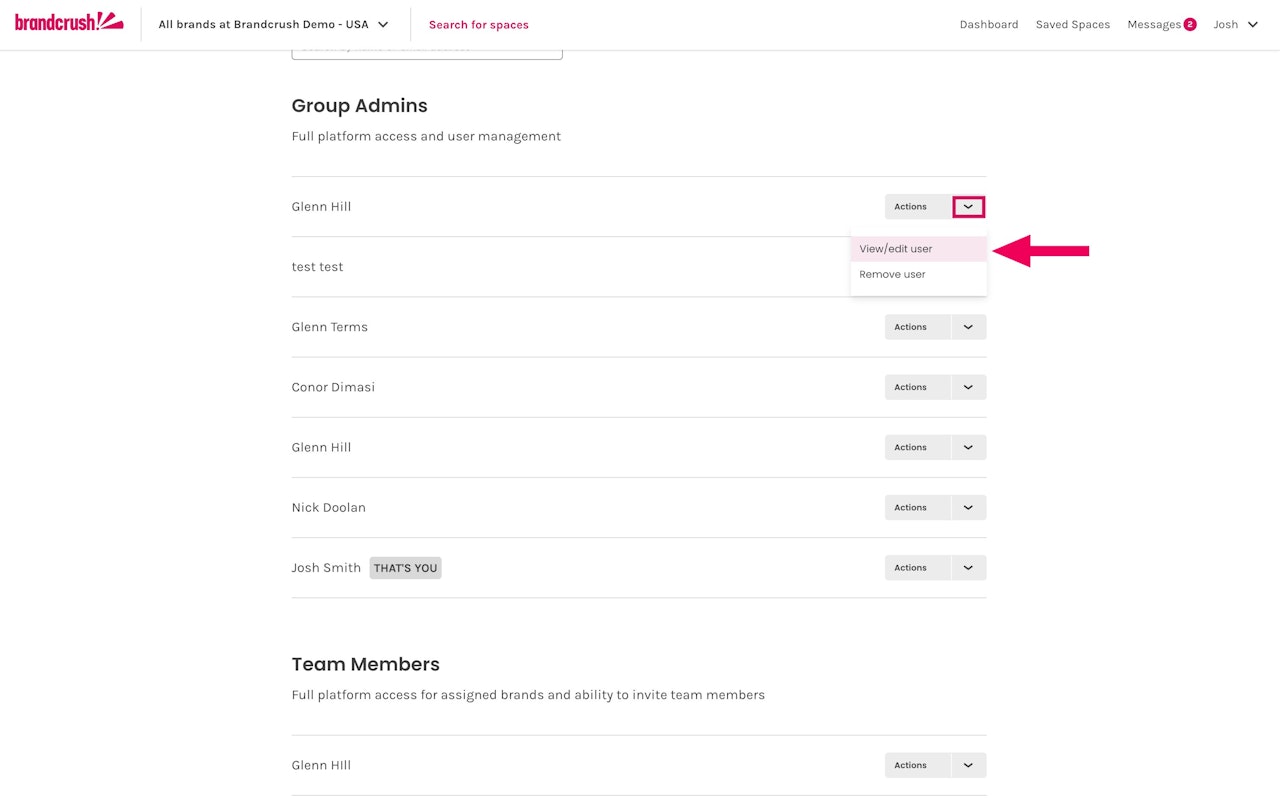1280x800 pixels.
Task: Open the unread Messages badge
Action: [1190, 25]
